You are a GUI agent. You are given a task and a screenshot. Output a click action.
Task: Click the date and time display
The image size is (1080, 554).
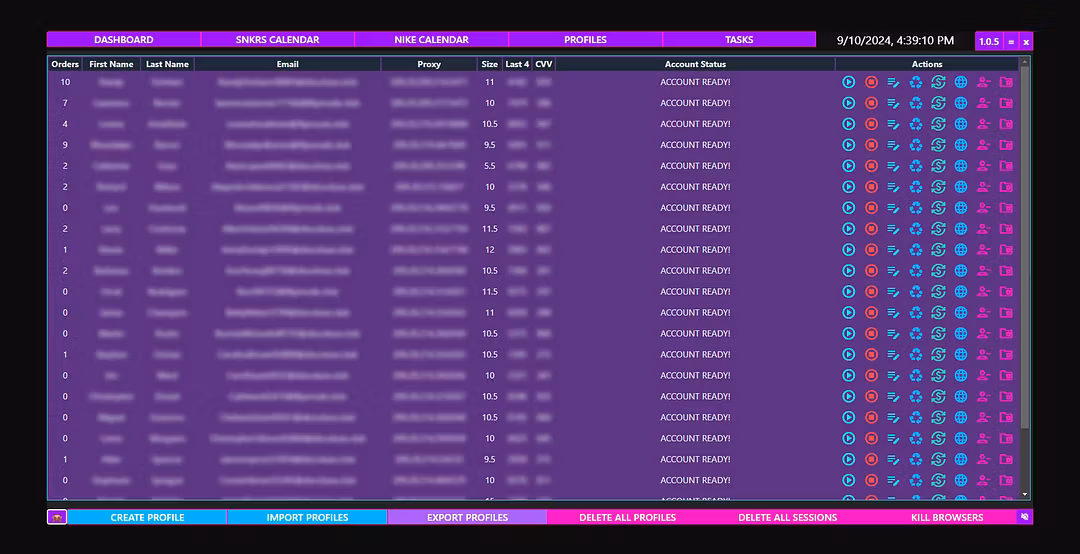895,41
